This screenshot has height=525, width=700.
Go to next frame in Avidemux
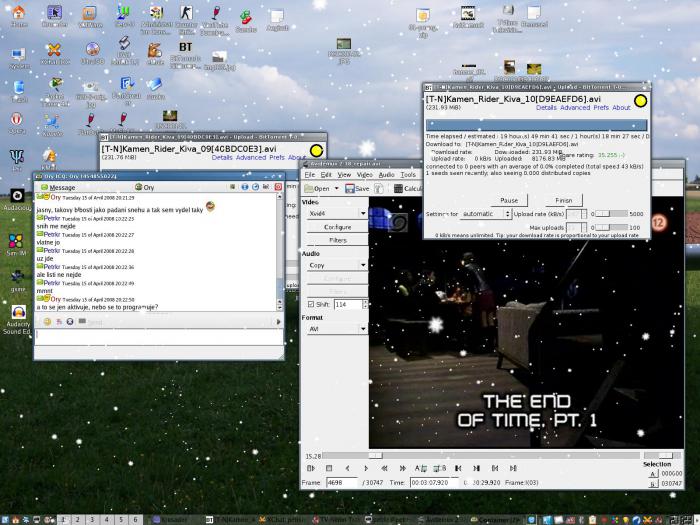coord(366,468)
